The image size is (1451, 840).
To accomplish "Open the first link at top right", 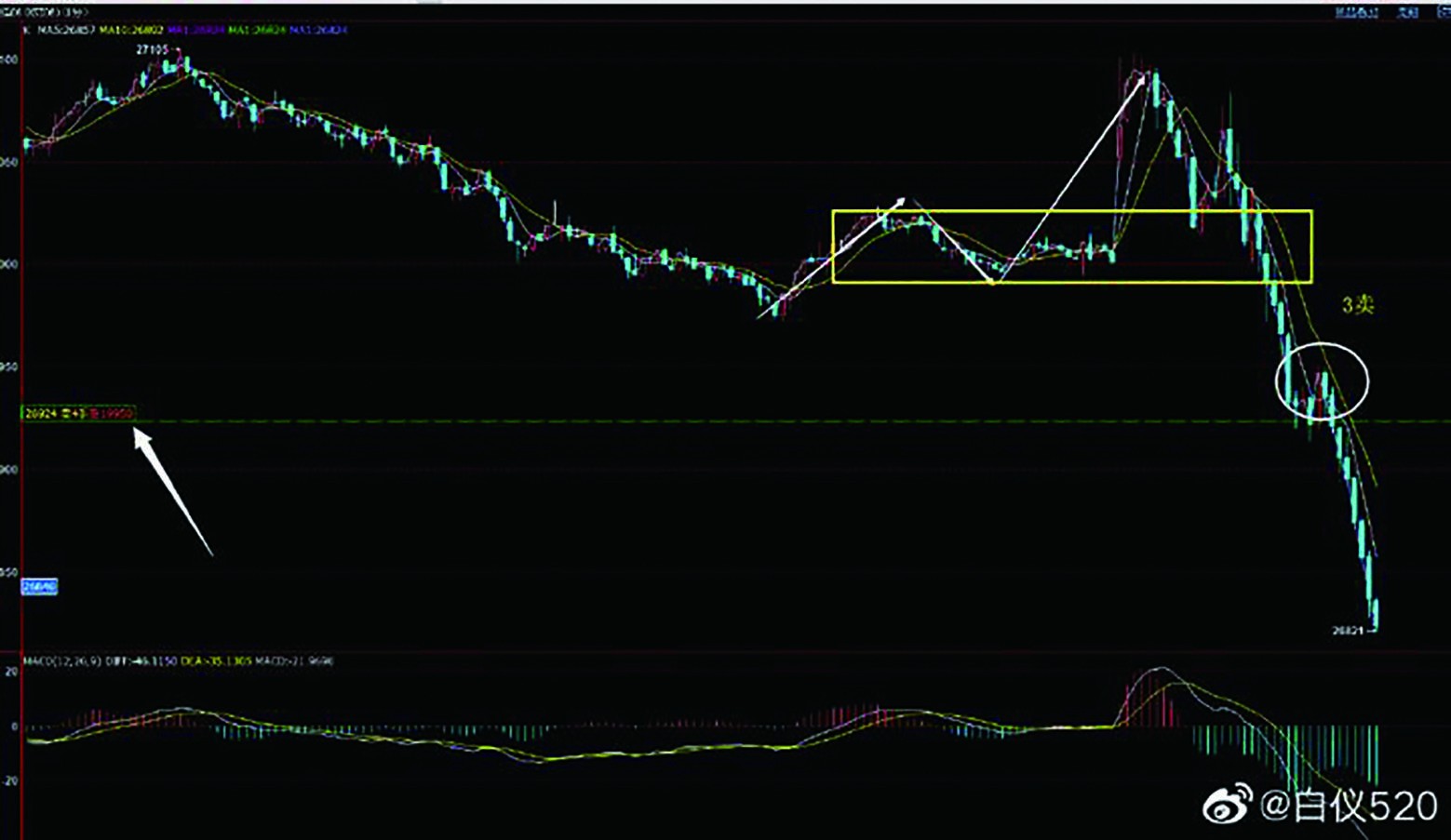I will tap(1357, 12).
